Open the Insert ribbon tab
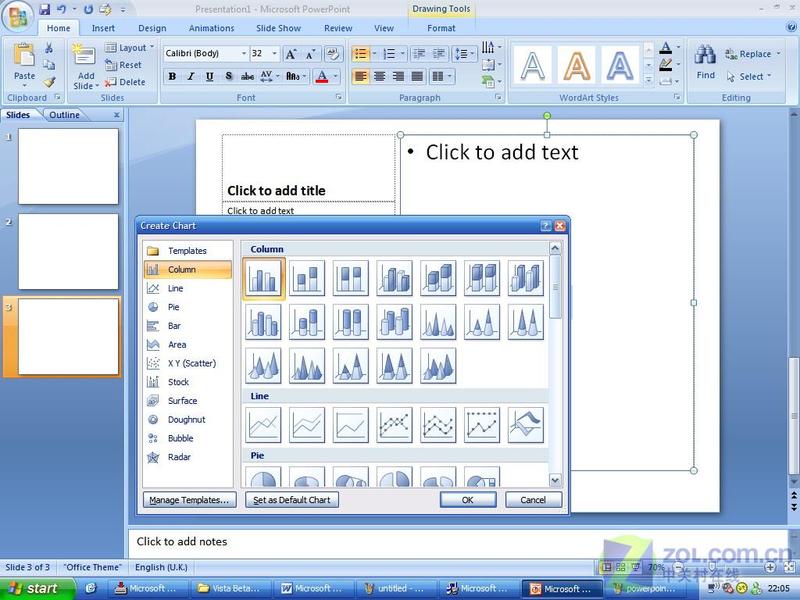The image size is (800, 600). tap(103, 28)
